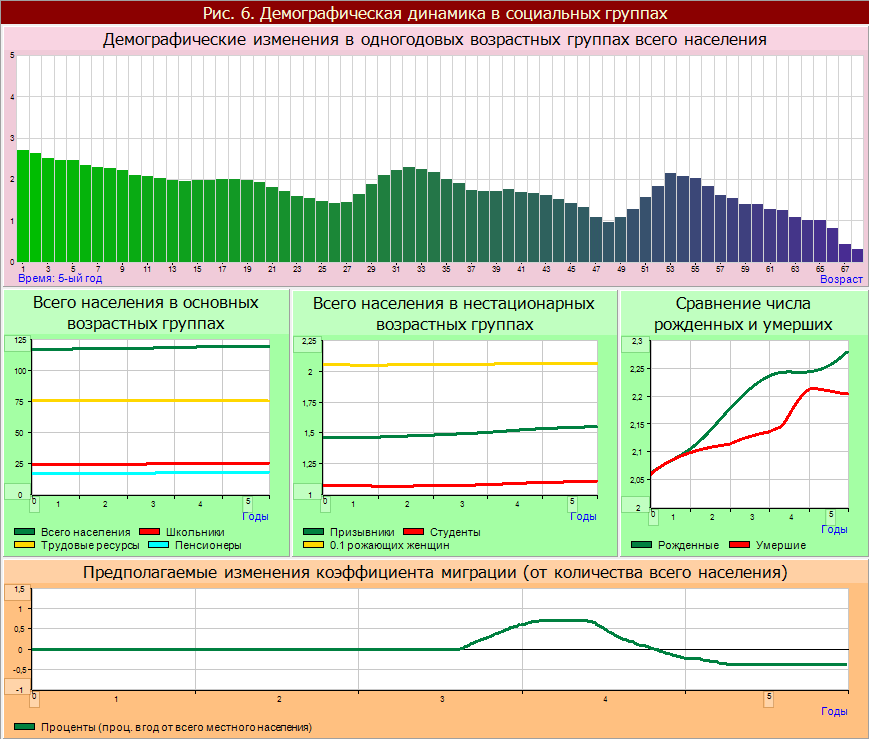Click the tallest bar at age 1

[x=23, y=206]
